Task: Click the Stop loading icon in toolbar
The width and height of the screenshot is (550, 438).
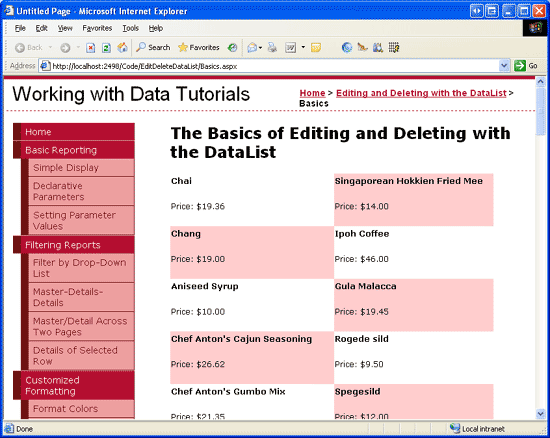Action: tap(90, 48)
